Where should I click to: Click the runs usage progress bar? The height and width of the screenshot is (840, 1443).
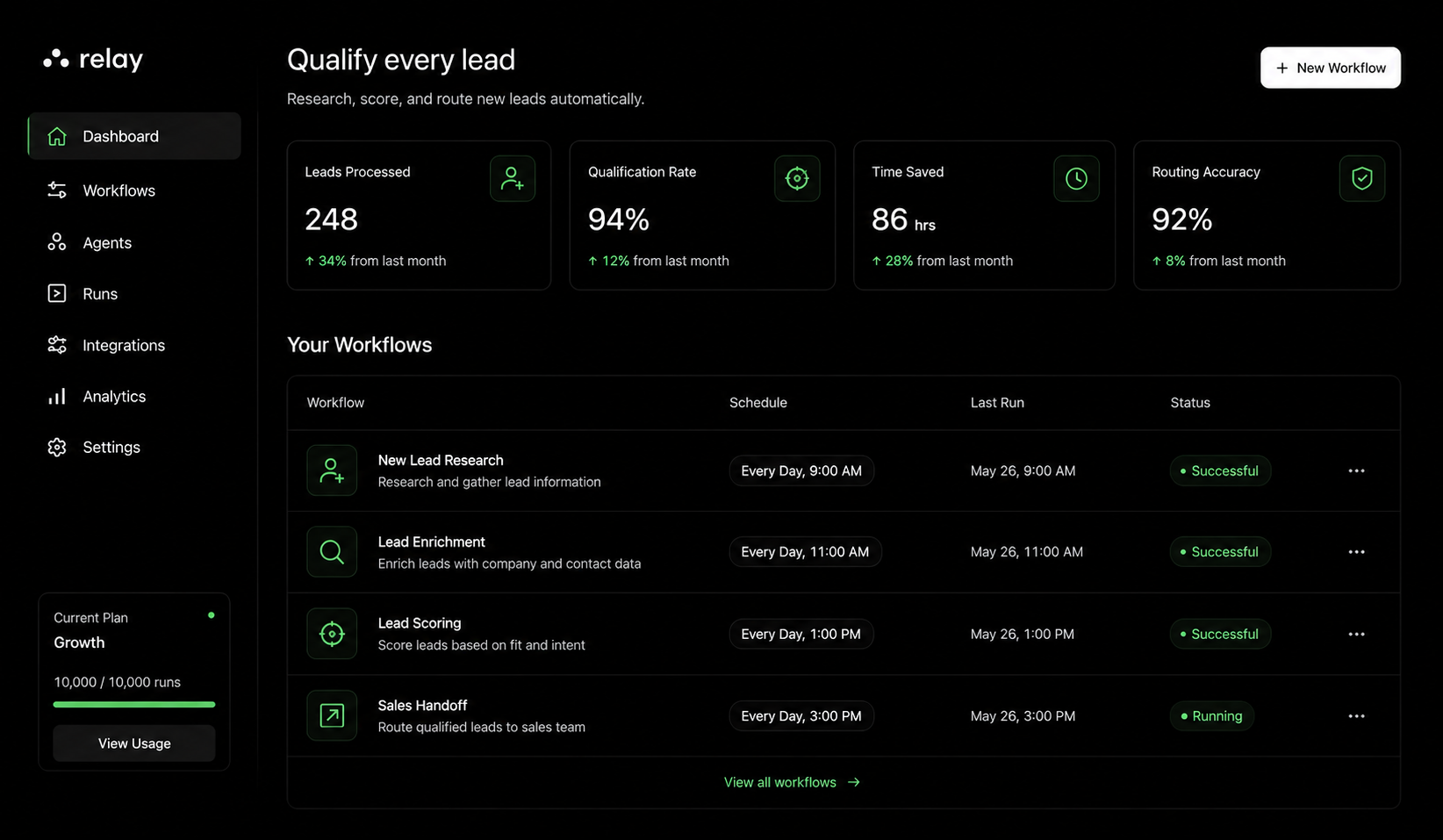[x=134, y=704]
